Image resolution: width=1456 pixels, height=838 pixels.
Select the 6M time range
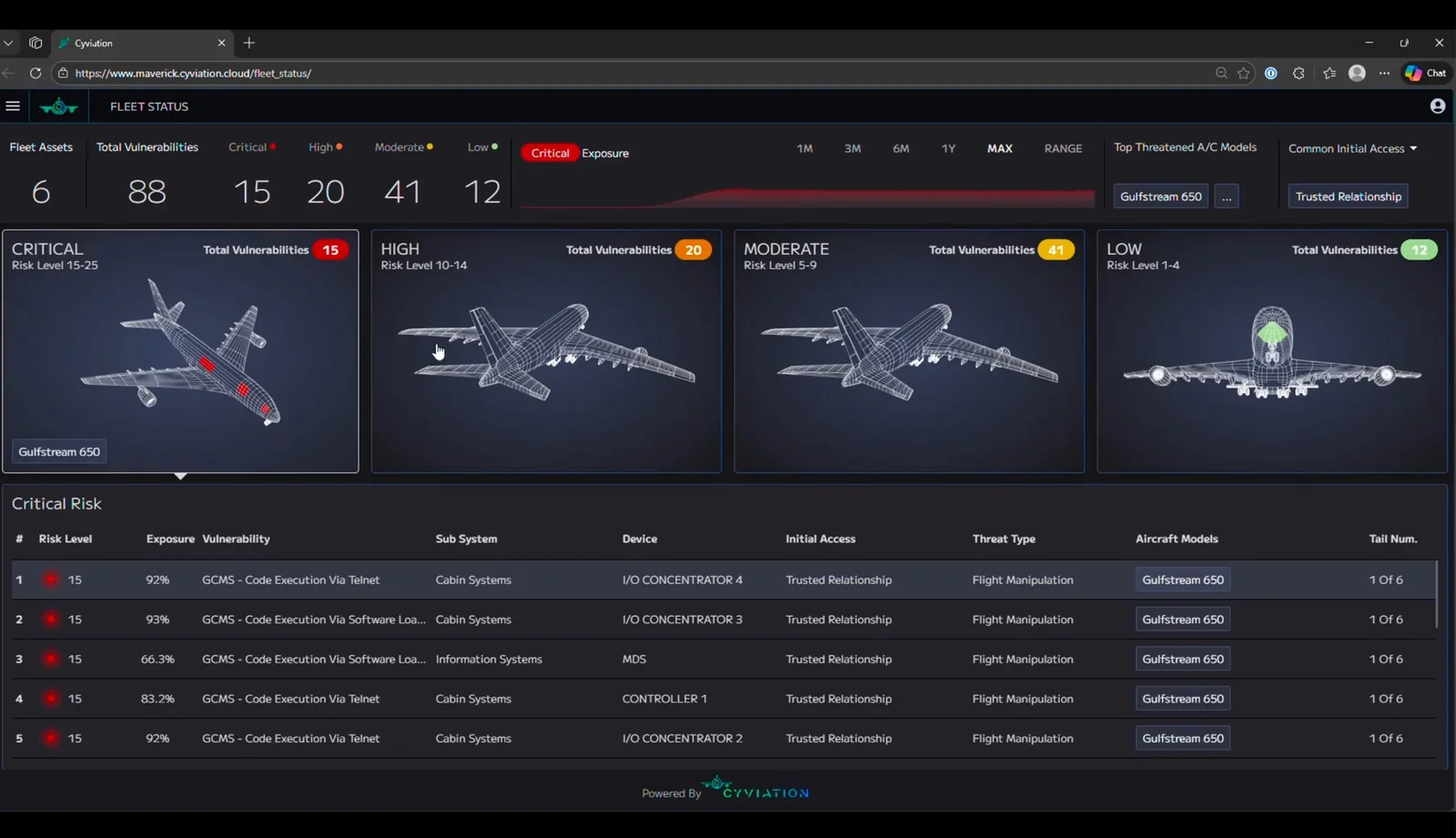(x=901, y=148)
